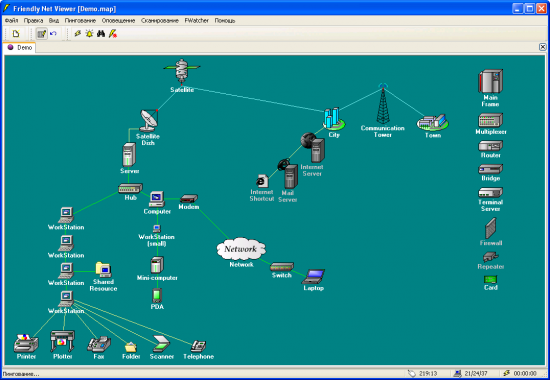Viewport: 550px width, 380px height.
Task: Click the lightning ping toolbar icon
Action: (78, 34)
